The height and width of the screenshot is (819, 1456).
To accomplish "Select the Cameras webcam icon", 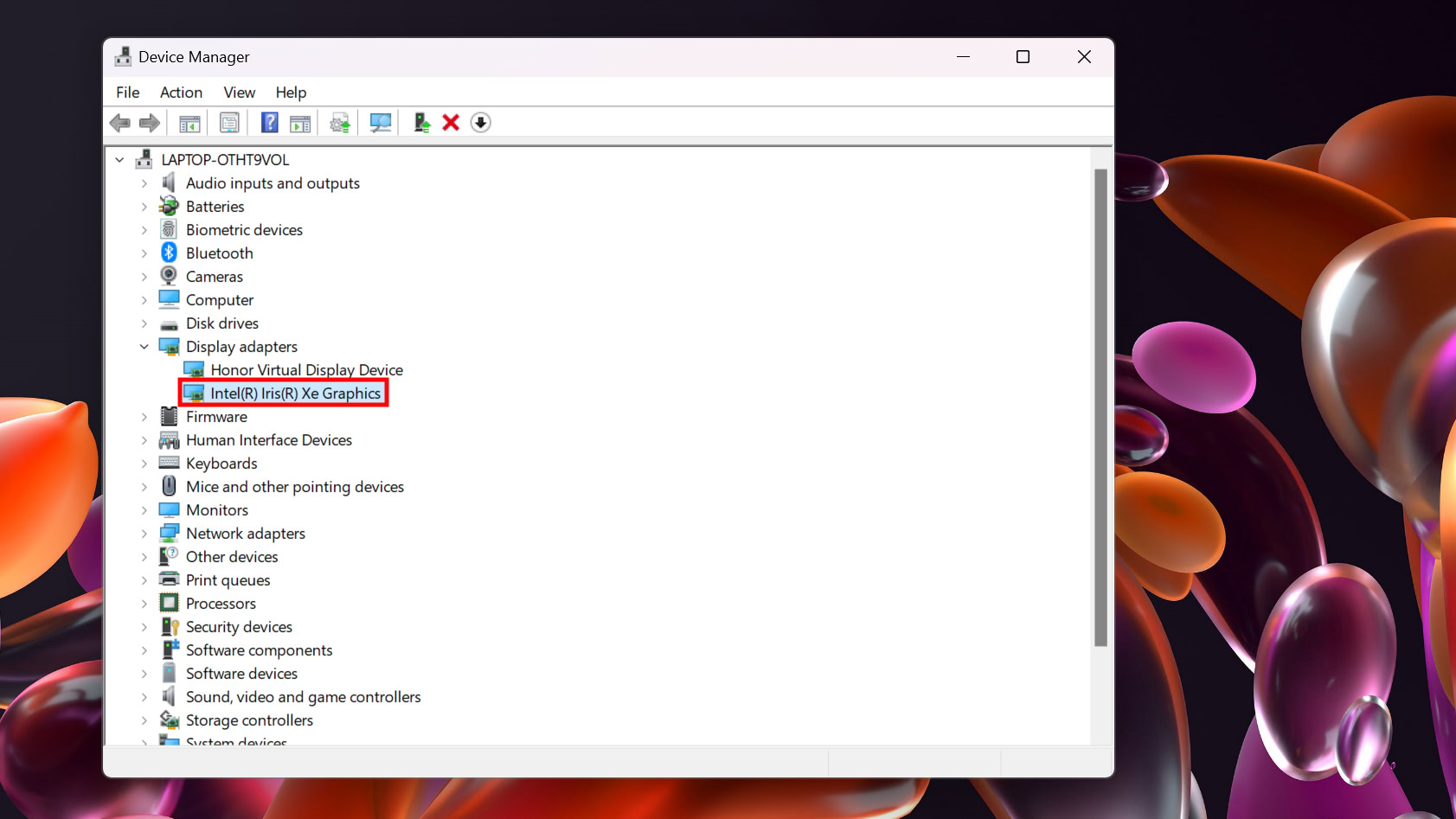I will (x=170, y=276).
